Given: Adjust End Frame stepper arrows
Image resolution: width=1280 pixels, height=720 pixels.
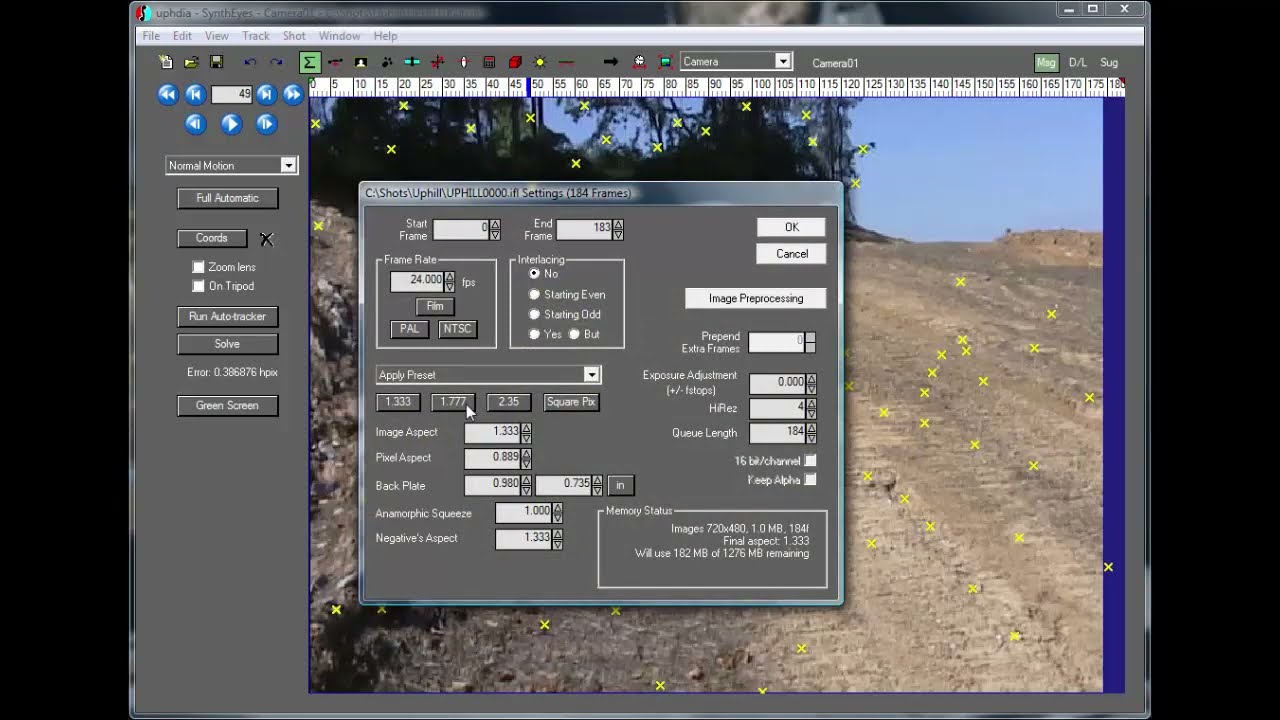Looking at the screenshot, I should (x=618, y=229).
